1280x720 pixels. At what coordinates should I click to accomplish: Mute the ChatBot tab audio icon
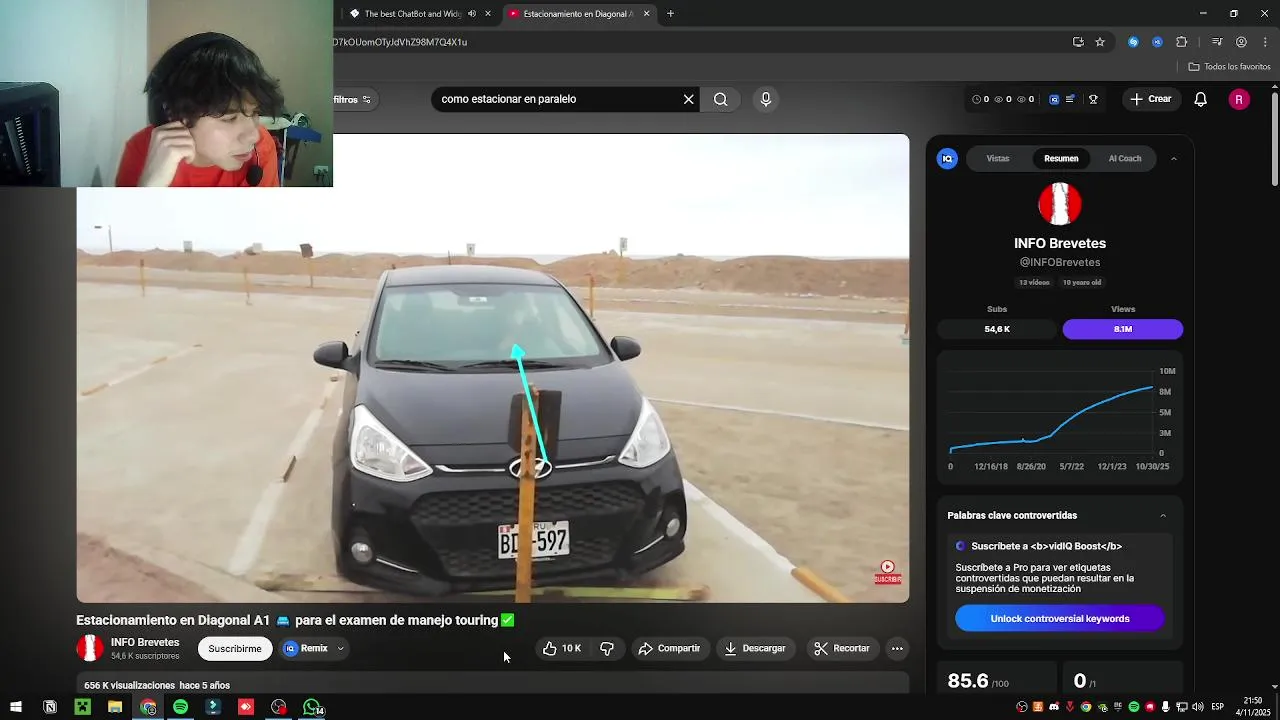pyautogui.click(x=472, y=14)
